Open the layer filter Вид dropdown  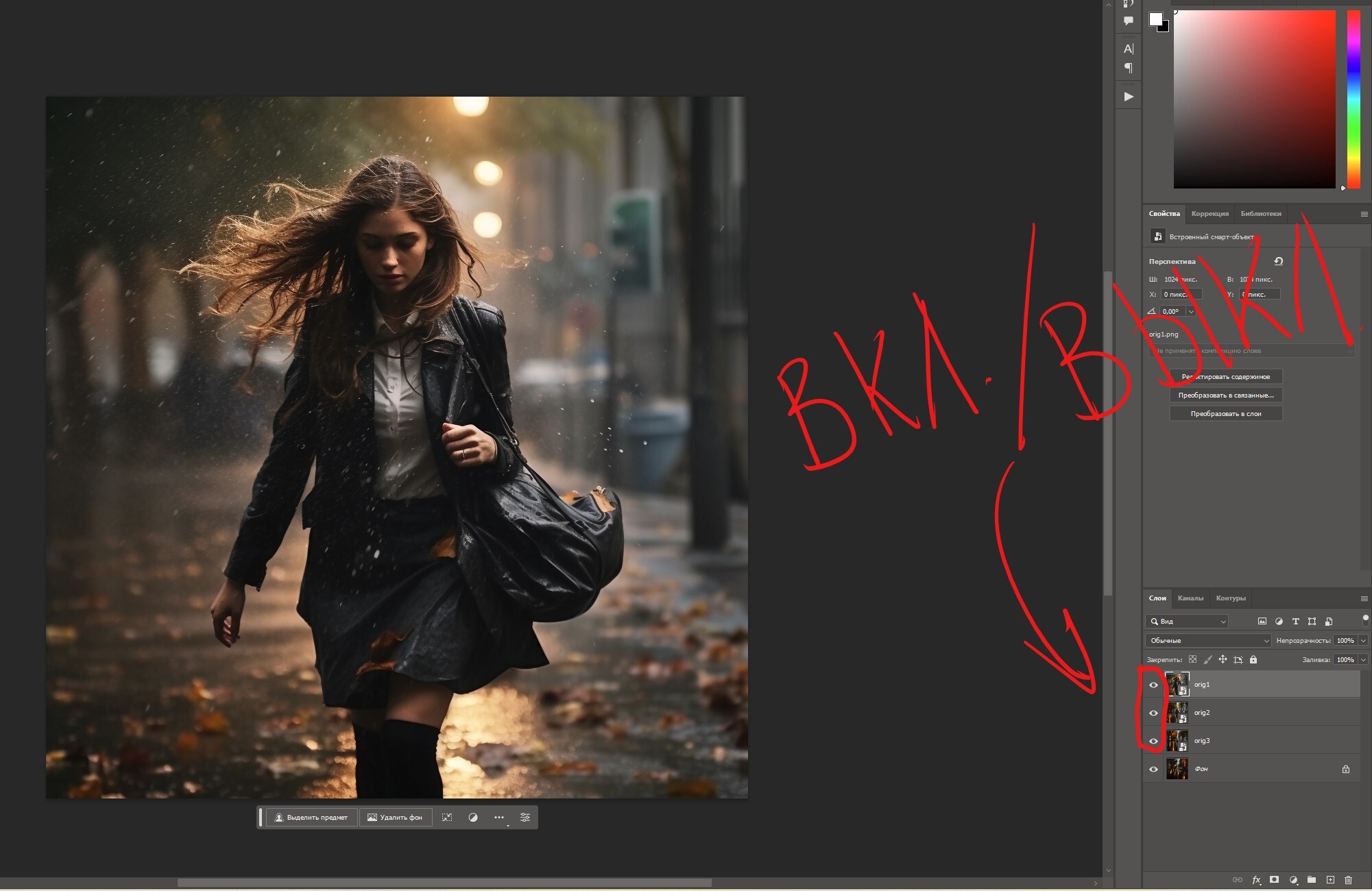point(1188,622)
